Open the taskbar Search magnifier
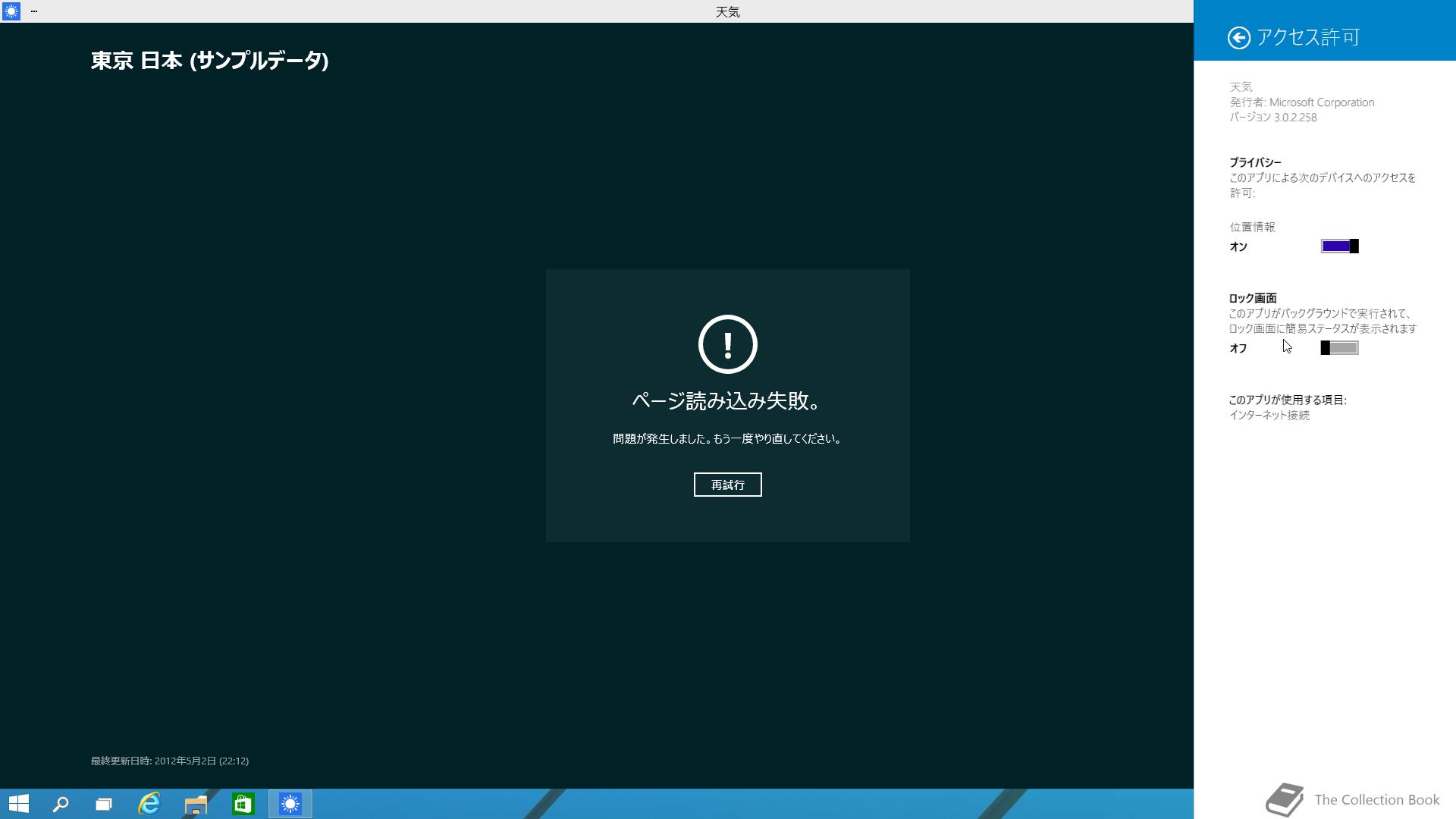 click(61, 804)
